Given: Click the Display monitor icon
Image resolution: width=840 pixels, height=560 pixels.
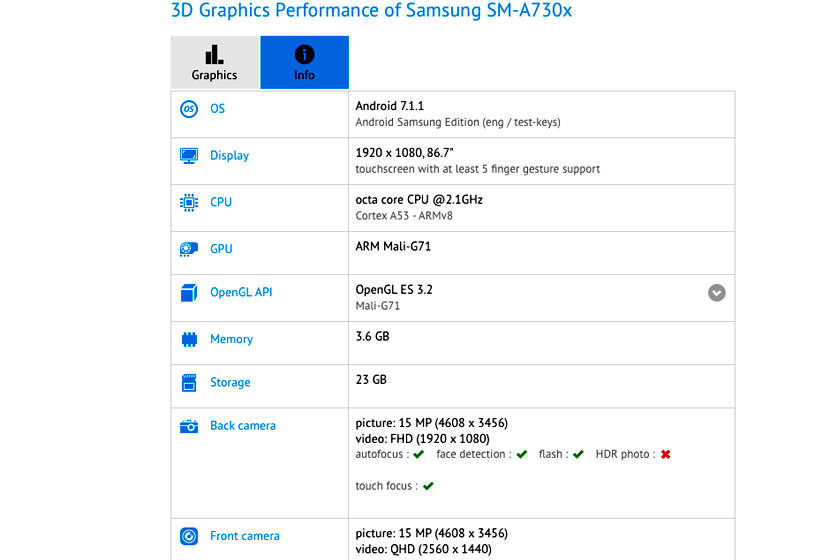Looking at the screenshot, I should pyautogui.click(x=189, y=156).
